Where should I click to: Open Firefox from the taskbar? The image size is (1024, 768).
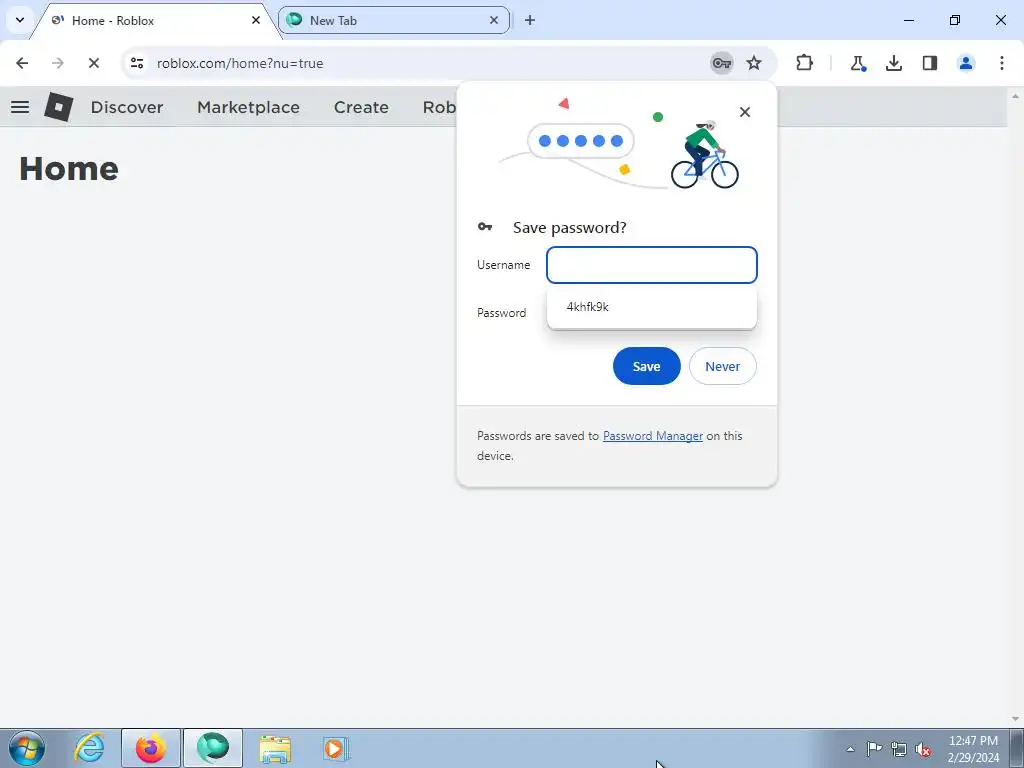tap(150, 748)
